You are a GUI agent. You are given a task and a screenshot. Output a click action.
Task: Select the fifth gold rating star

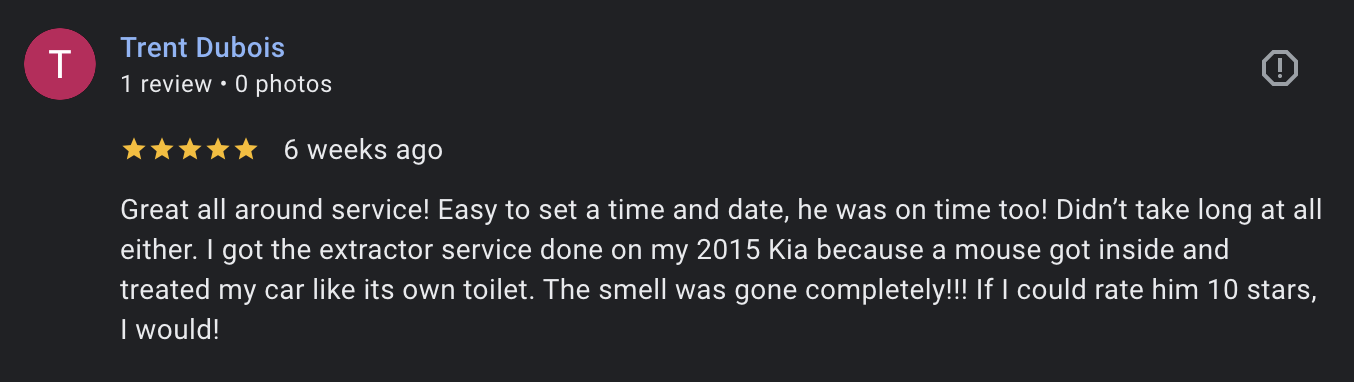tap(245, 150)
